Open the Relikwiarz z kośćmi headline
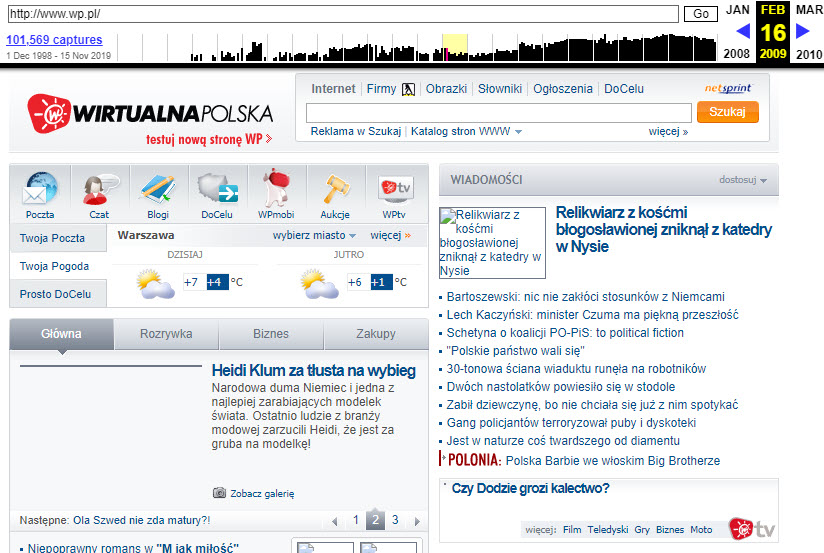This screenshot has height=553, width=824. tap(664, 230)
